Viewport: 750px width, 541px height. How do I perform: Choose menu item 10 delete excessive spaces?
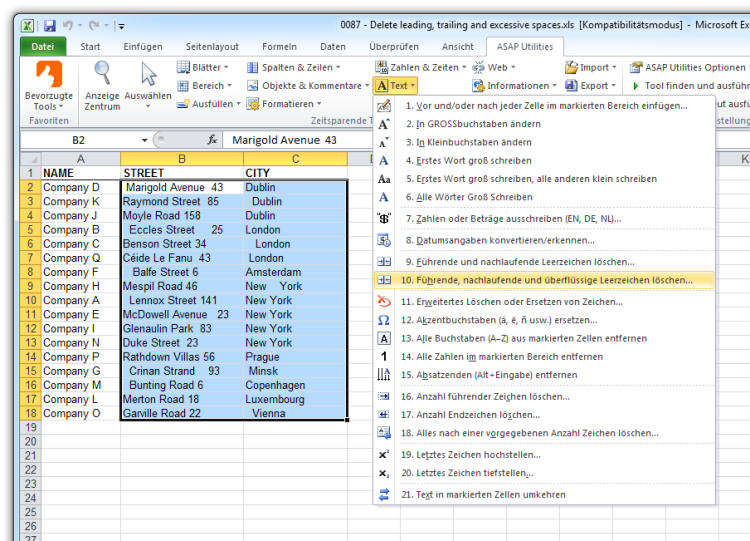(544, 280)
